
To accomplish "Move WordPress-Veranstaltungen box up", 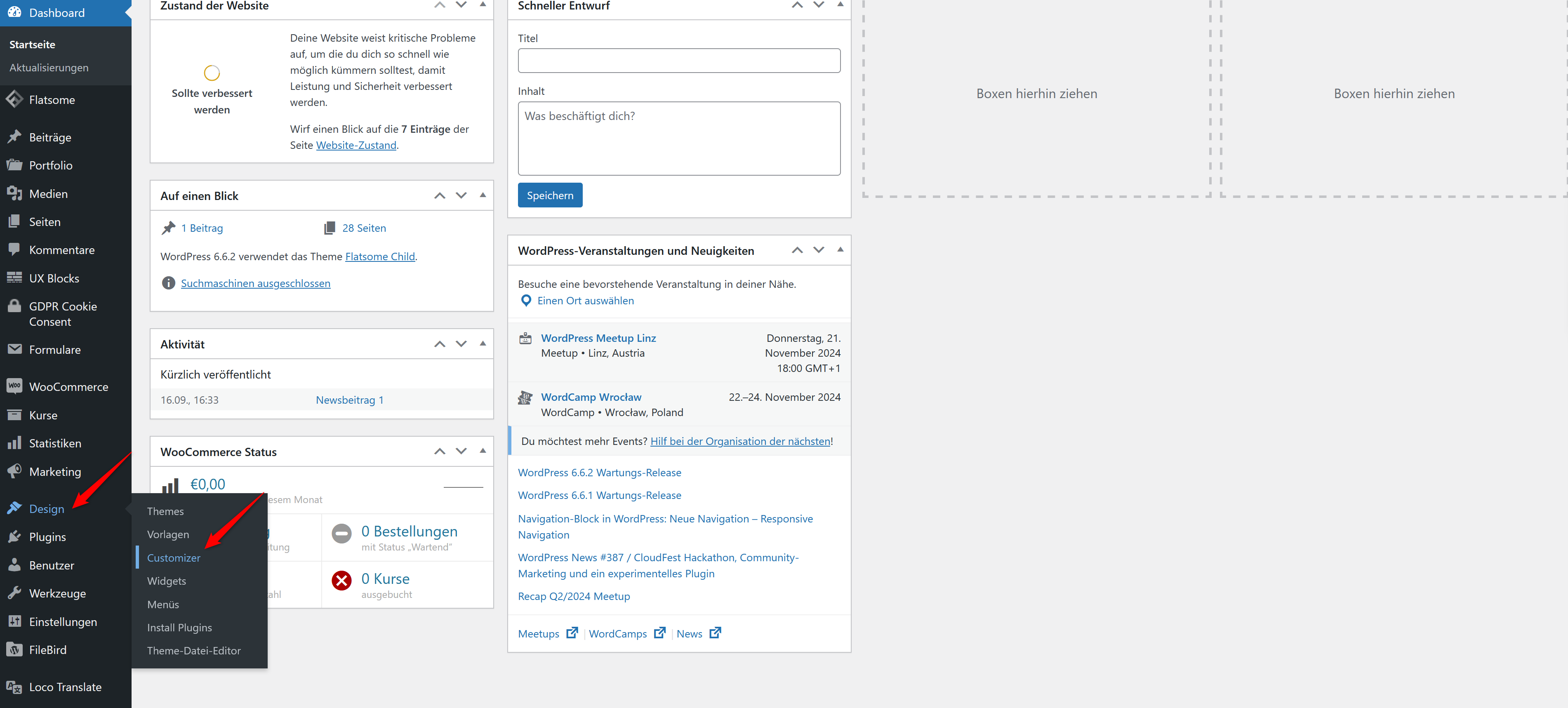I will pyautogui.click(x=797, y=250).
